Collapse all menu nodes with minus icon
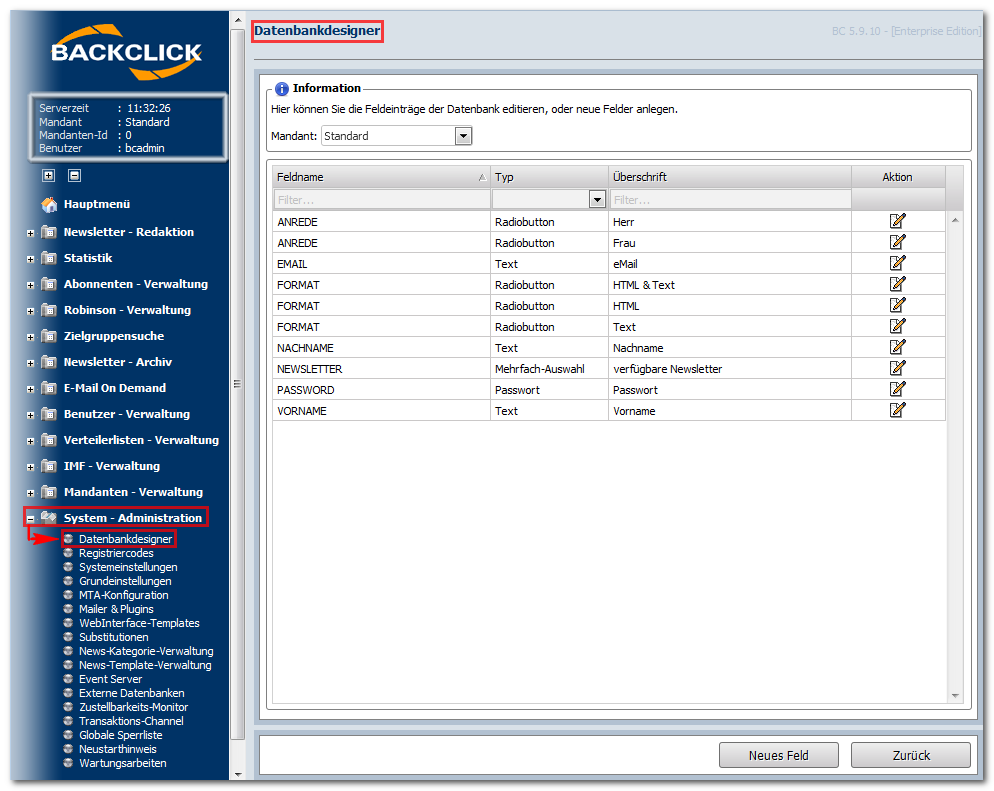The width and height of the screenshot is (994, 791). tap(74, 176)
